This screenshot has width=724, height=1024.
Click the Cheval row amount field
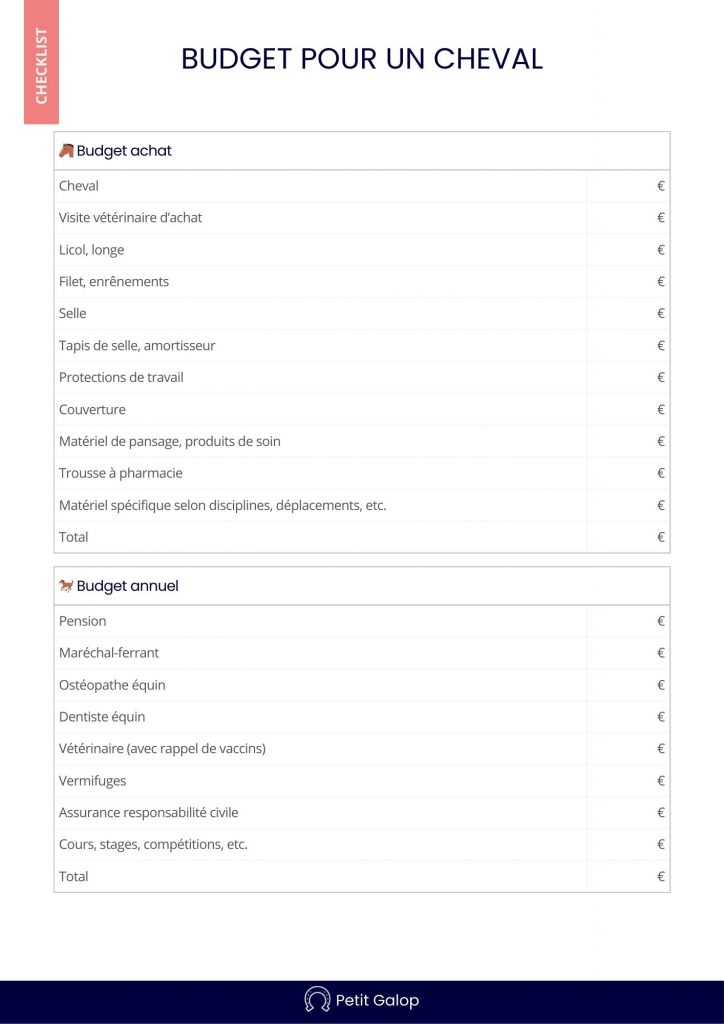point(627,186)
